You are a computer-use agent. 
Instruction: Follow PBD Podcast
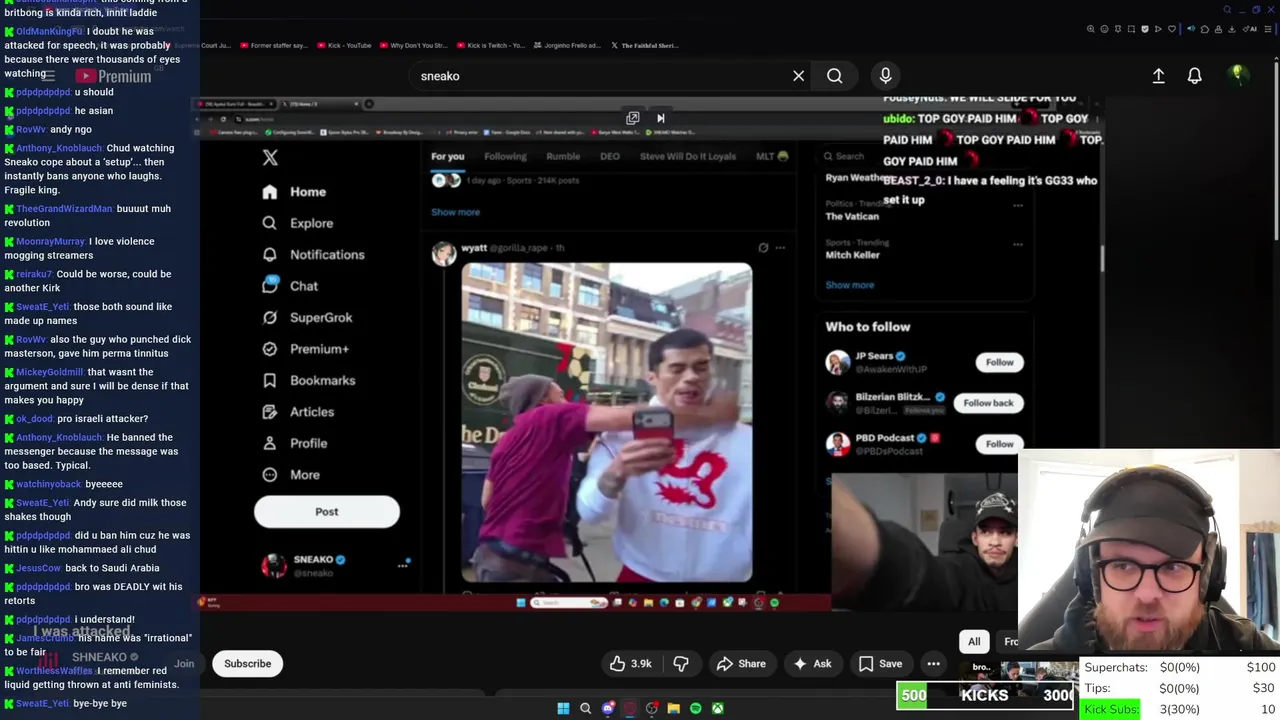coord(999,444)
